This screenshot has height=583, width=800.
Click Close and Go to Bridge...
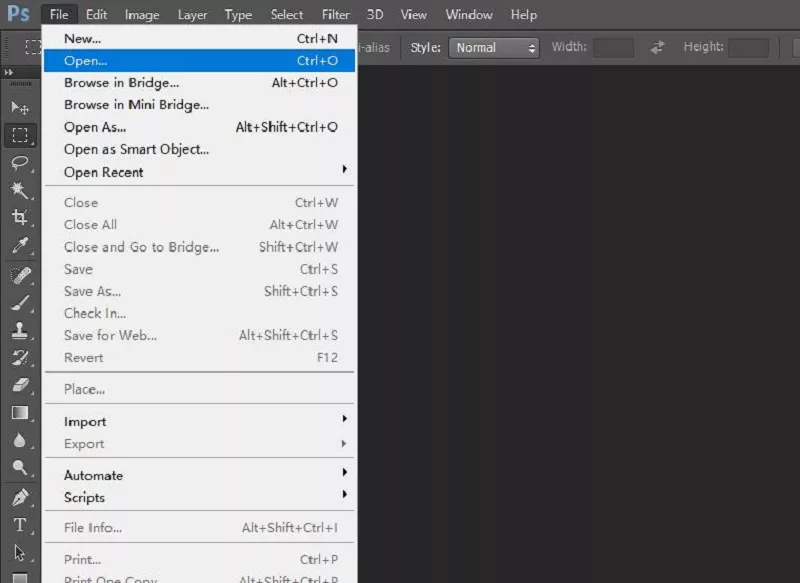click(199, 247)
